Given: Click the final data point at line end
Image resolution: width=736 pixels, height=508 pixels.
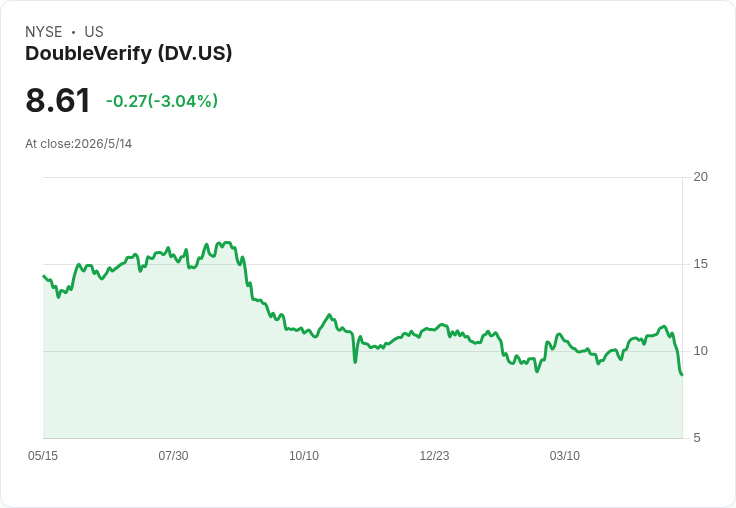Looking at the screenshot, I should pos(682,375).
